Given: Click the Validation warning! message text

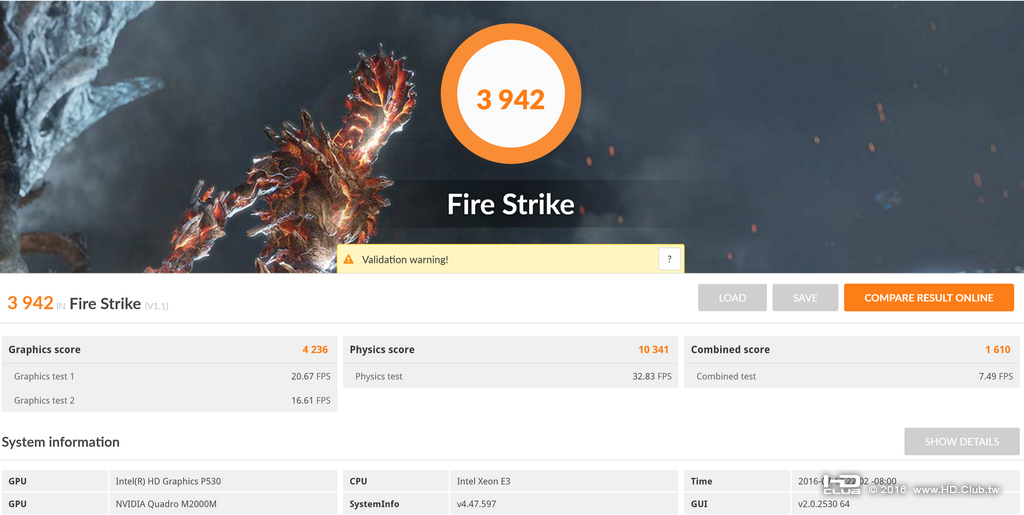Looking at the screenshot, I should coord(405,260).
